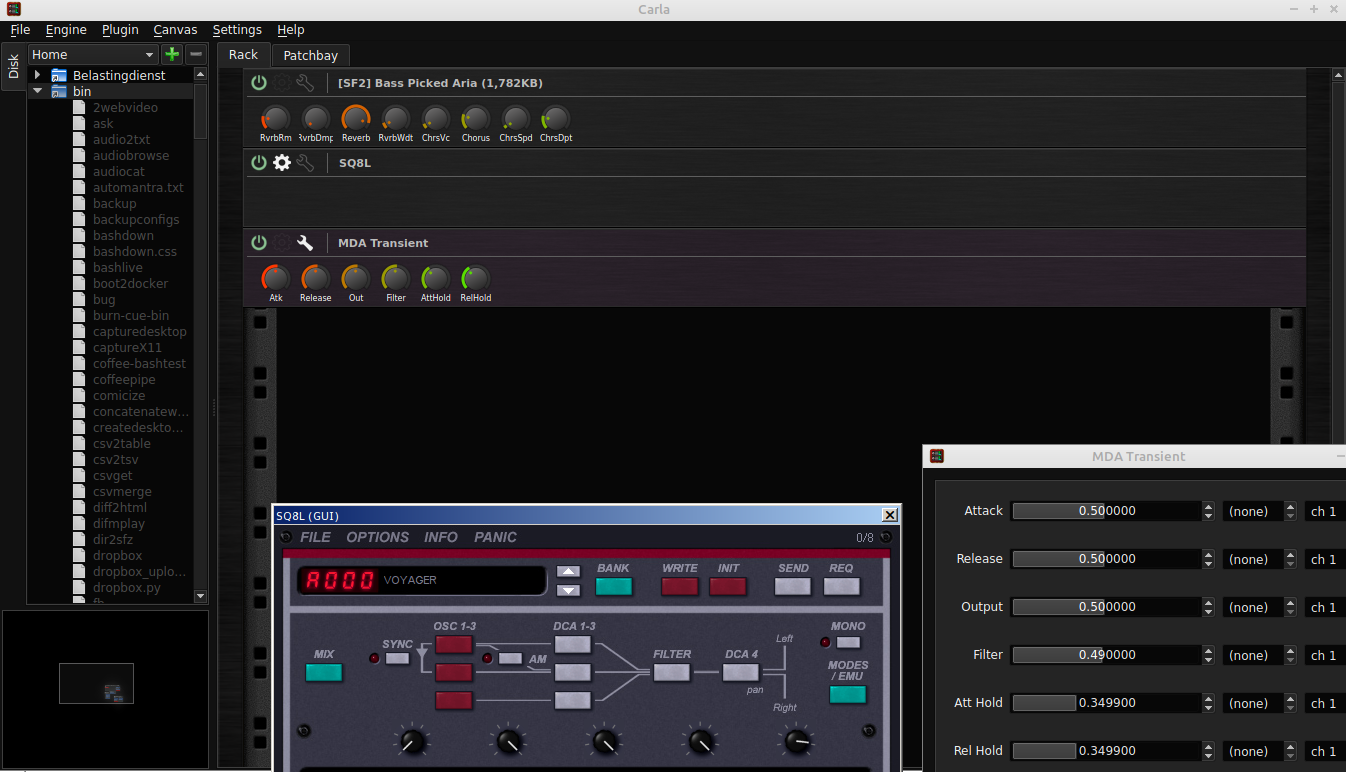Click INFO in SQ8L GUI
1346x772 pixels.
click(x=441, y=537)
